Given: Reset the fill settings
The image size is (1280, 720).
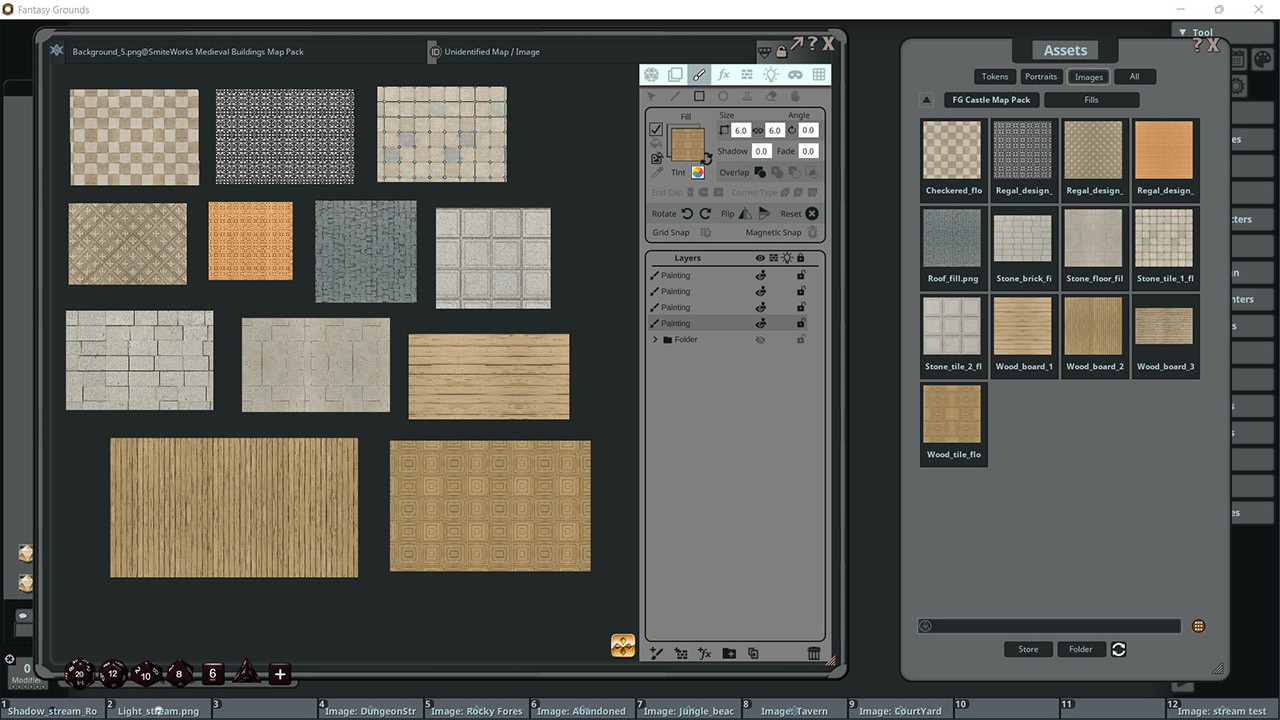Looking at the screenshot, I should point(812,213).
